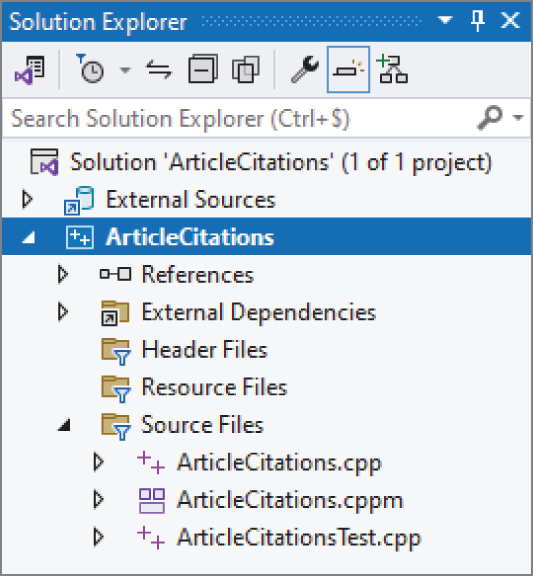Click the Collapse All toolbar icon
This screenshot has width=533, height=576.
(x=203, y=69)
